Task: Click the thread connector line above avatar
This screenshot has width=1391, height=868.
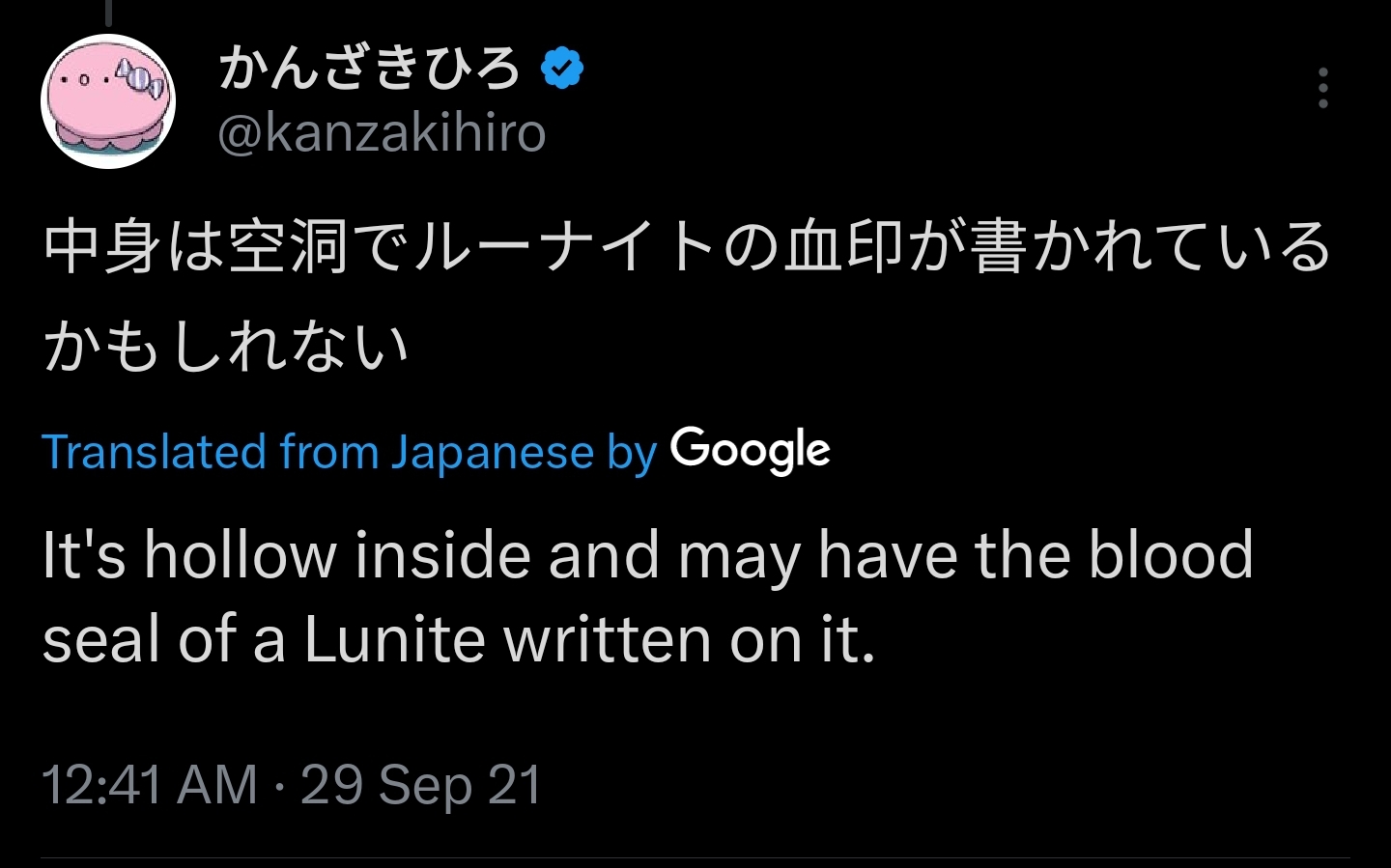Action: [108, 12]
